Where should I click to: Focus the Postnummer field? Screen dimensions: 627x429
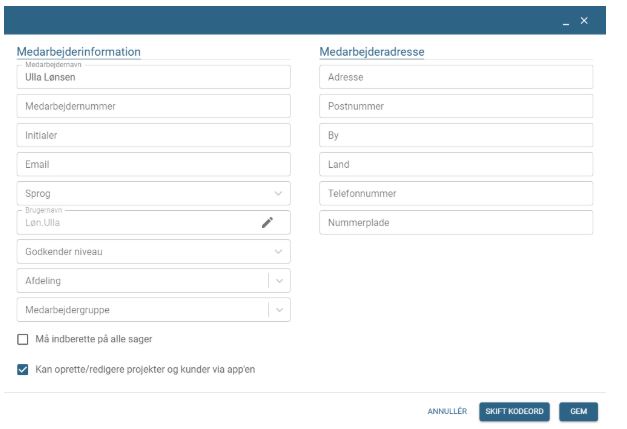pos(456,106)
